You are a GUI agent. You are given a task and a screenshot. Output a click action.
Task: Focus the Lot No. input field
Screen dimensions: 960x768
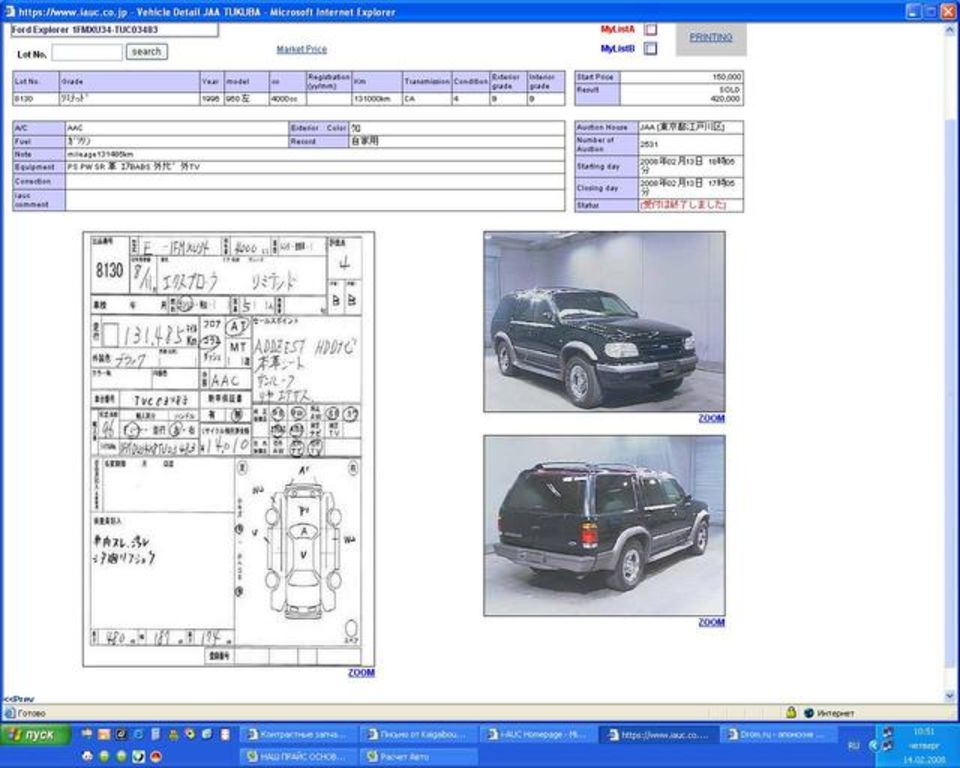point(87,53)
